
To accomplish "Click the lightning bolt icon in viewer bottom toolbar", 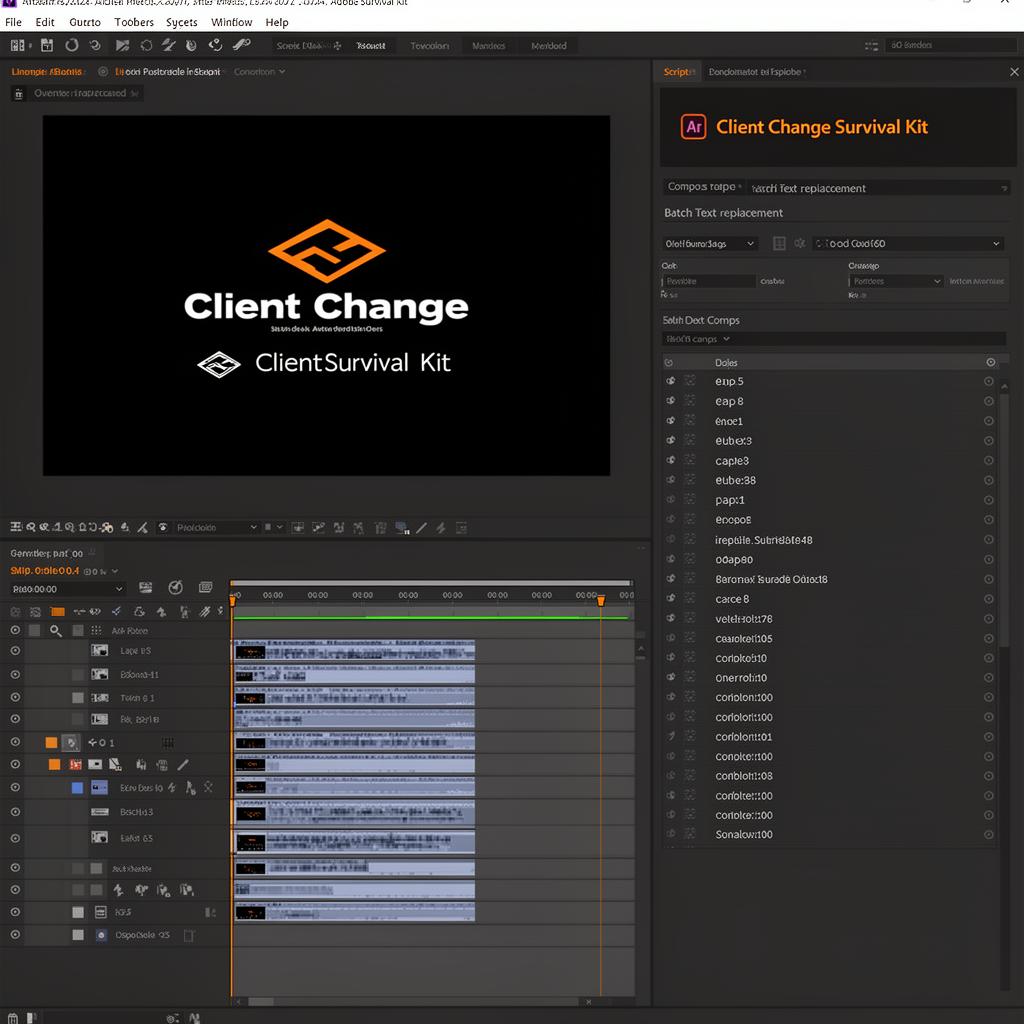I will pos(441,528).
